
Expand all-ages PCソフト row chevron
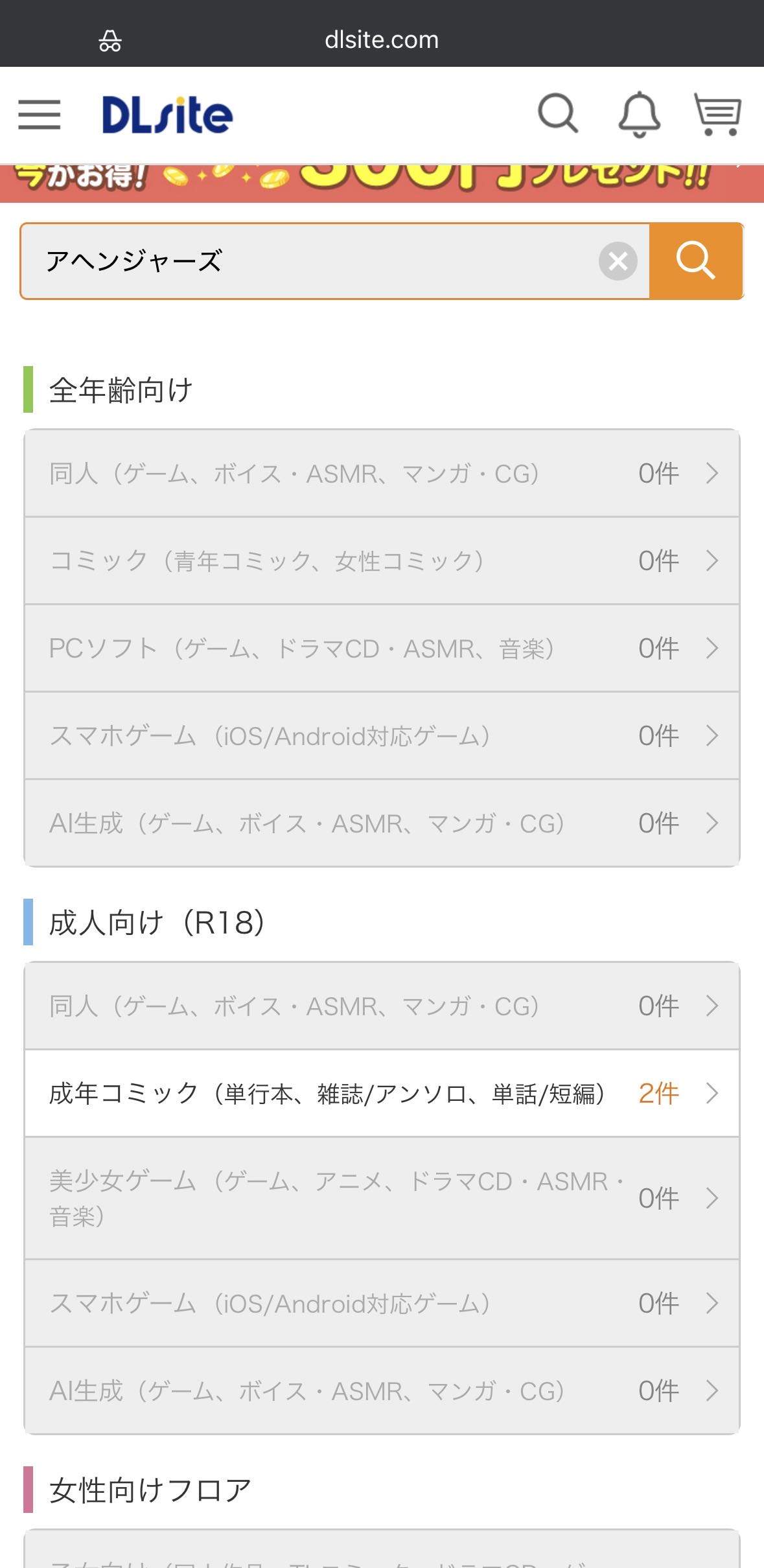712,648
